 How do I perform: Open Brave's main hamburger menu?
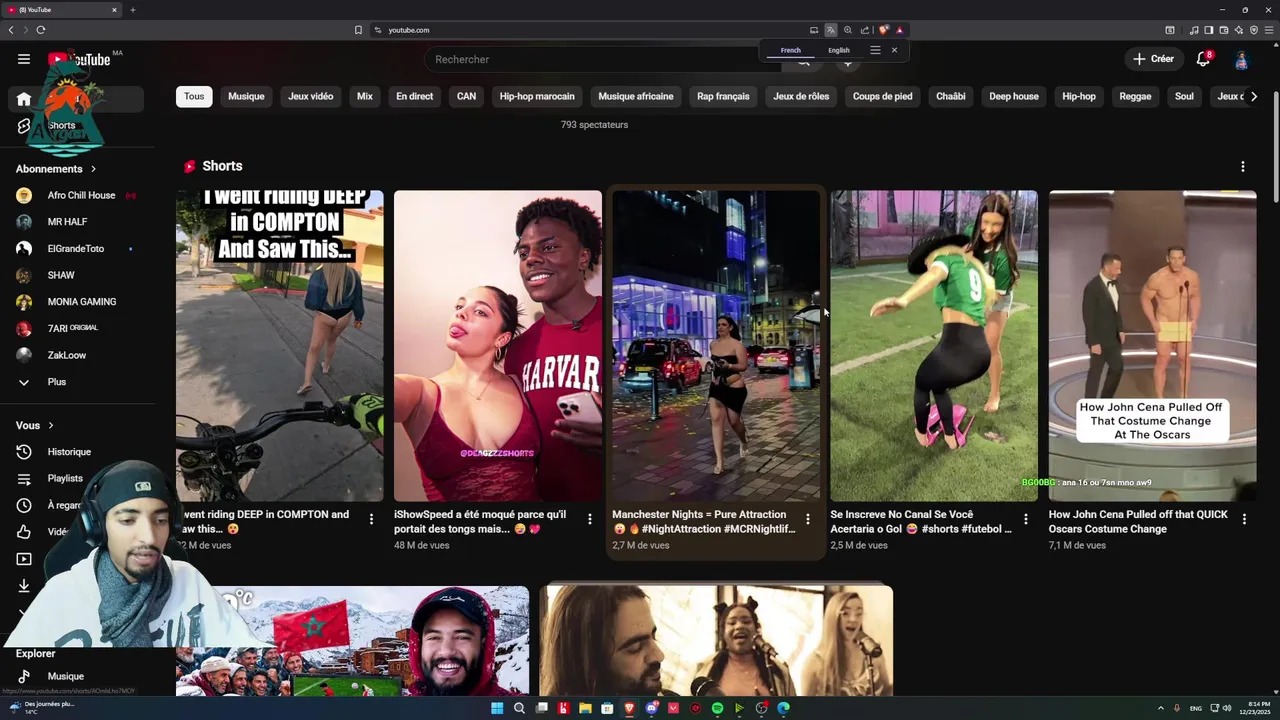coord(1269,30)
